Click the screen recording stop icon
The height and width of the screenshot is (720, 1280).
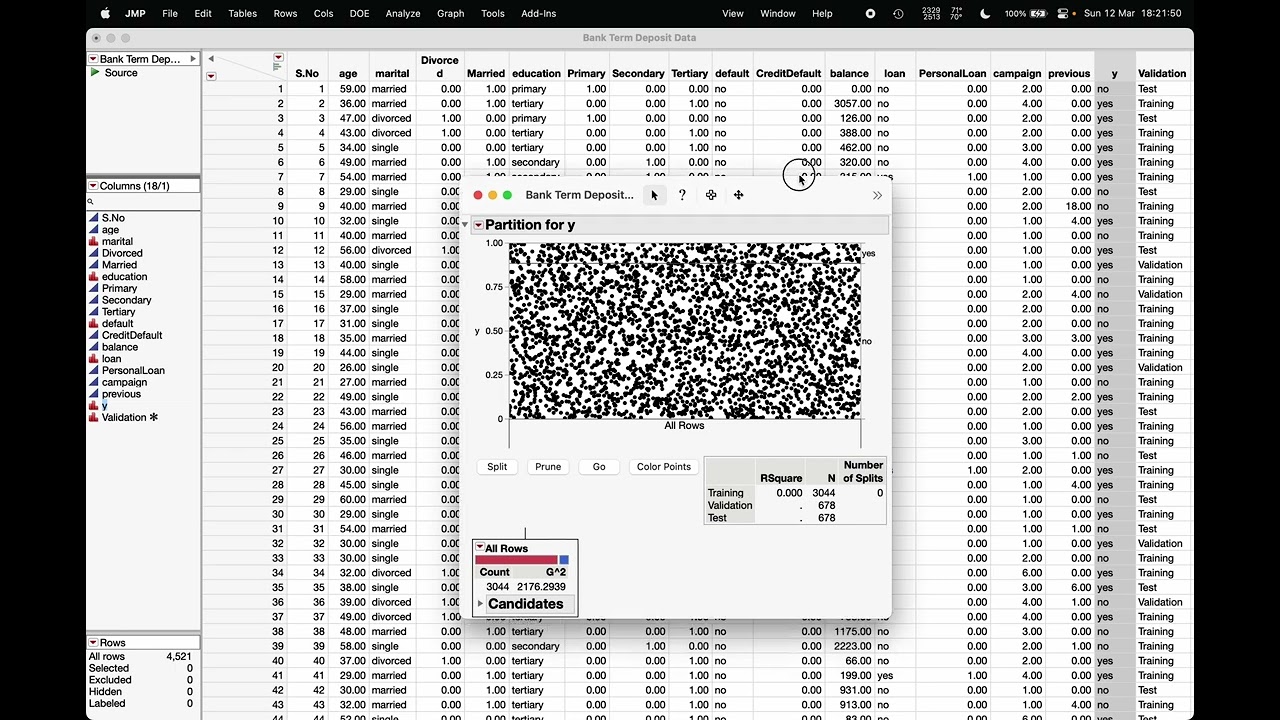(x=870, y=14)
